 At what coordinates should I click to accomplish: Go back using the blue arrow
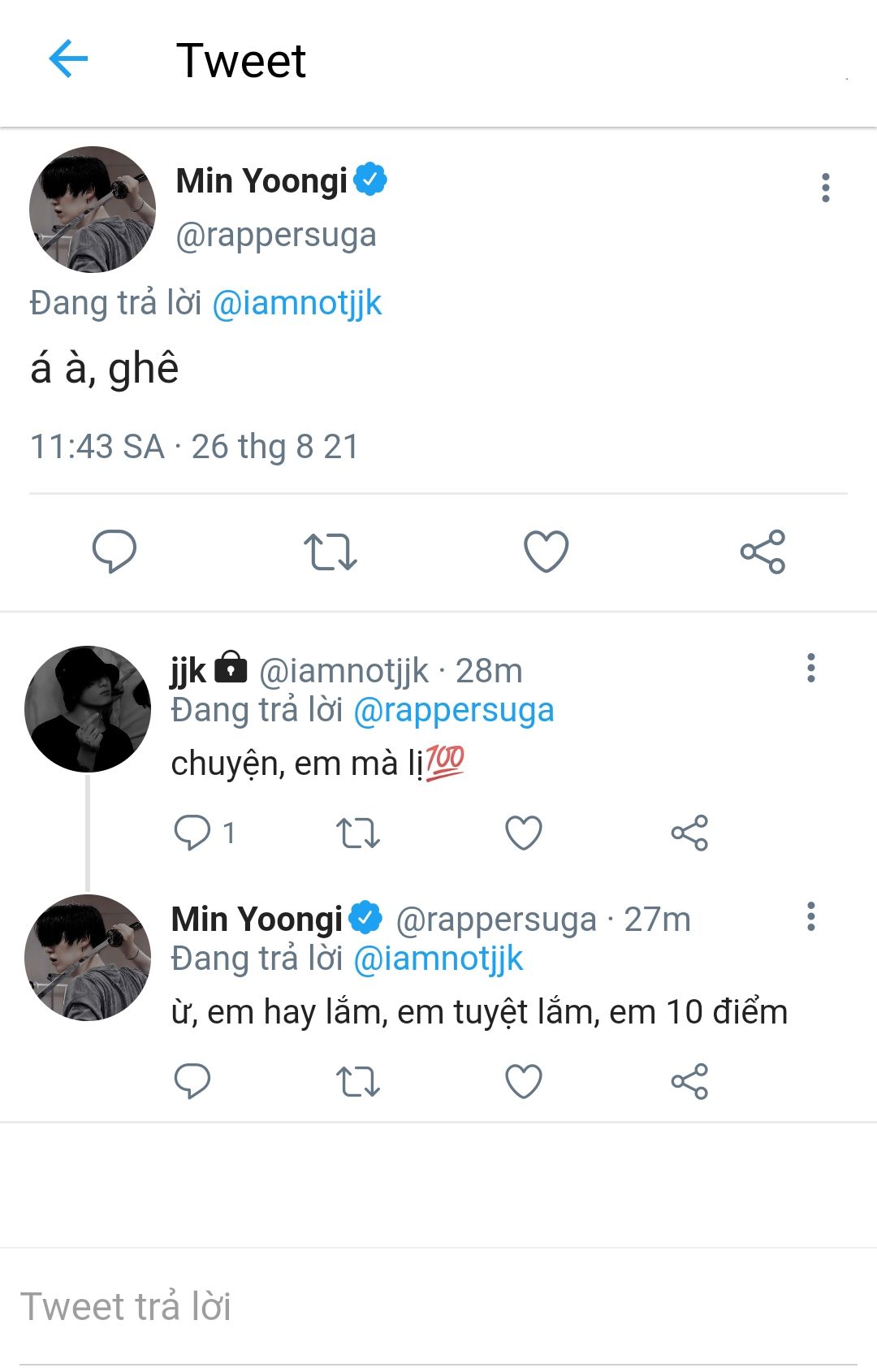click(x=68, y=59)
